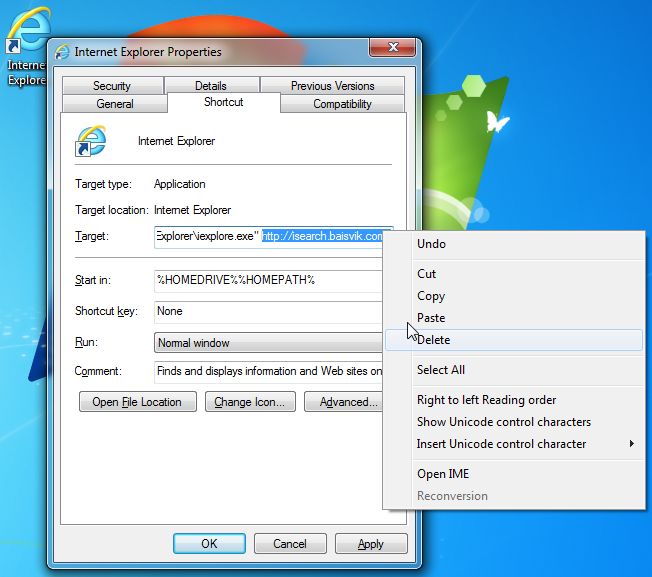Open the Compatibility tab
The image size is (652, 577).
coord(342,104)
